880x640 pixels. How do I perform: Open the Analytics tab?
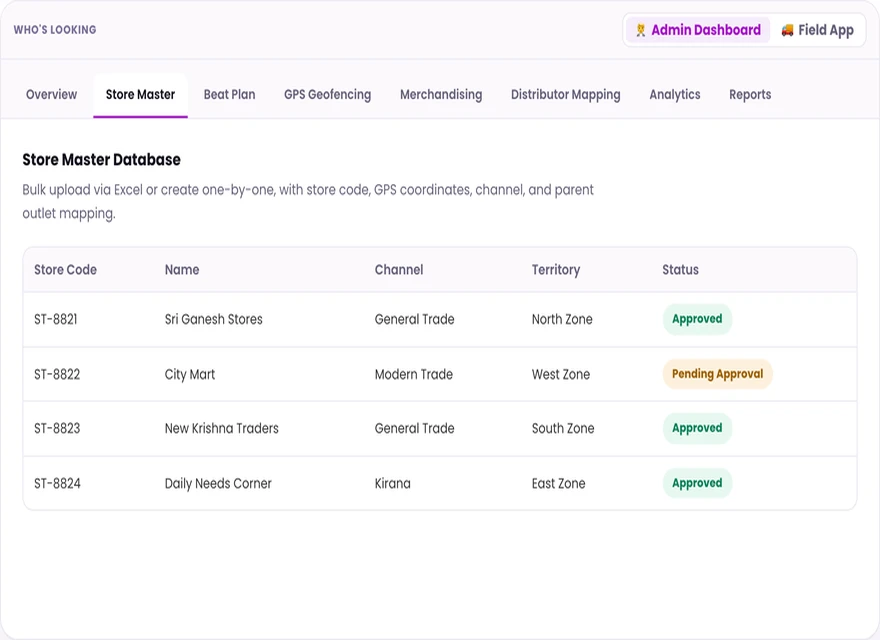(x=675, y=94)
